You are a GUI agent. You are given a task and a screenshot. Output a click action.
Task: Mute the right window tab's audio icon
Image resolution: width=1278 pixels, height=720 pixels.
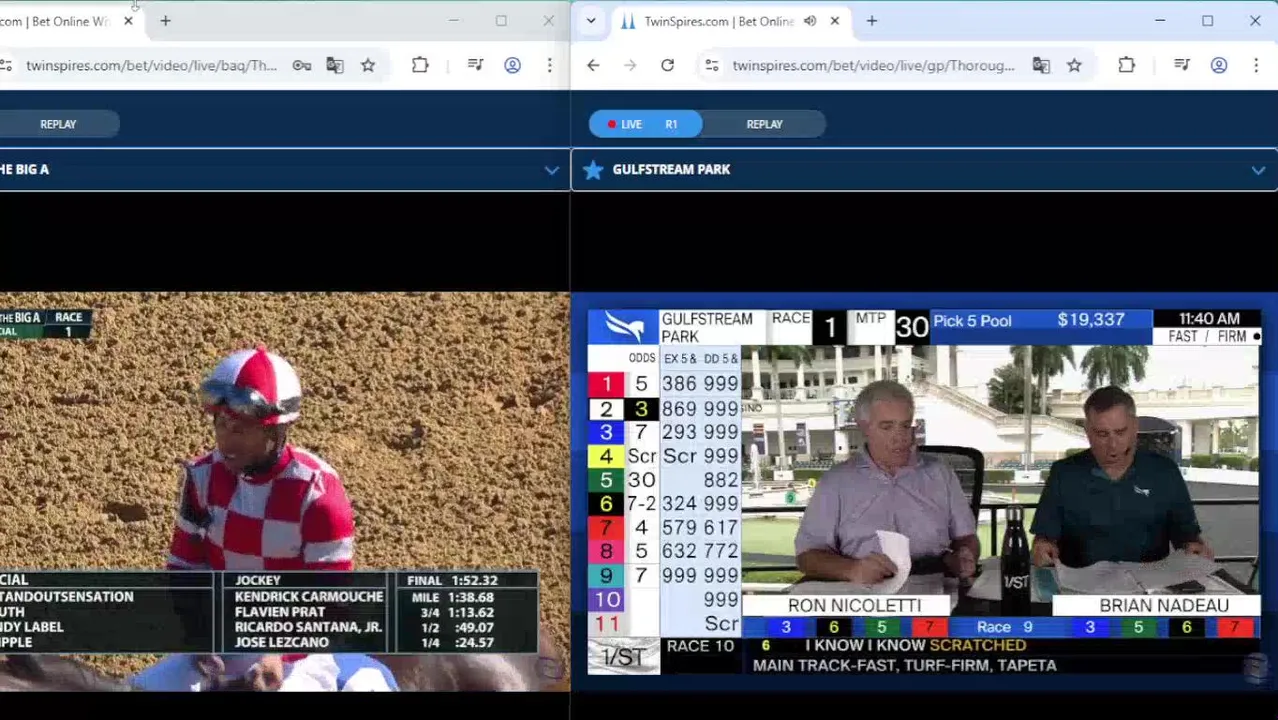[810, 21]
